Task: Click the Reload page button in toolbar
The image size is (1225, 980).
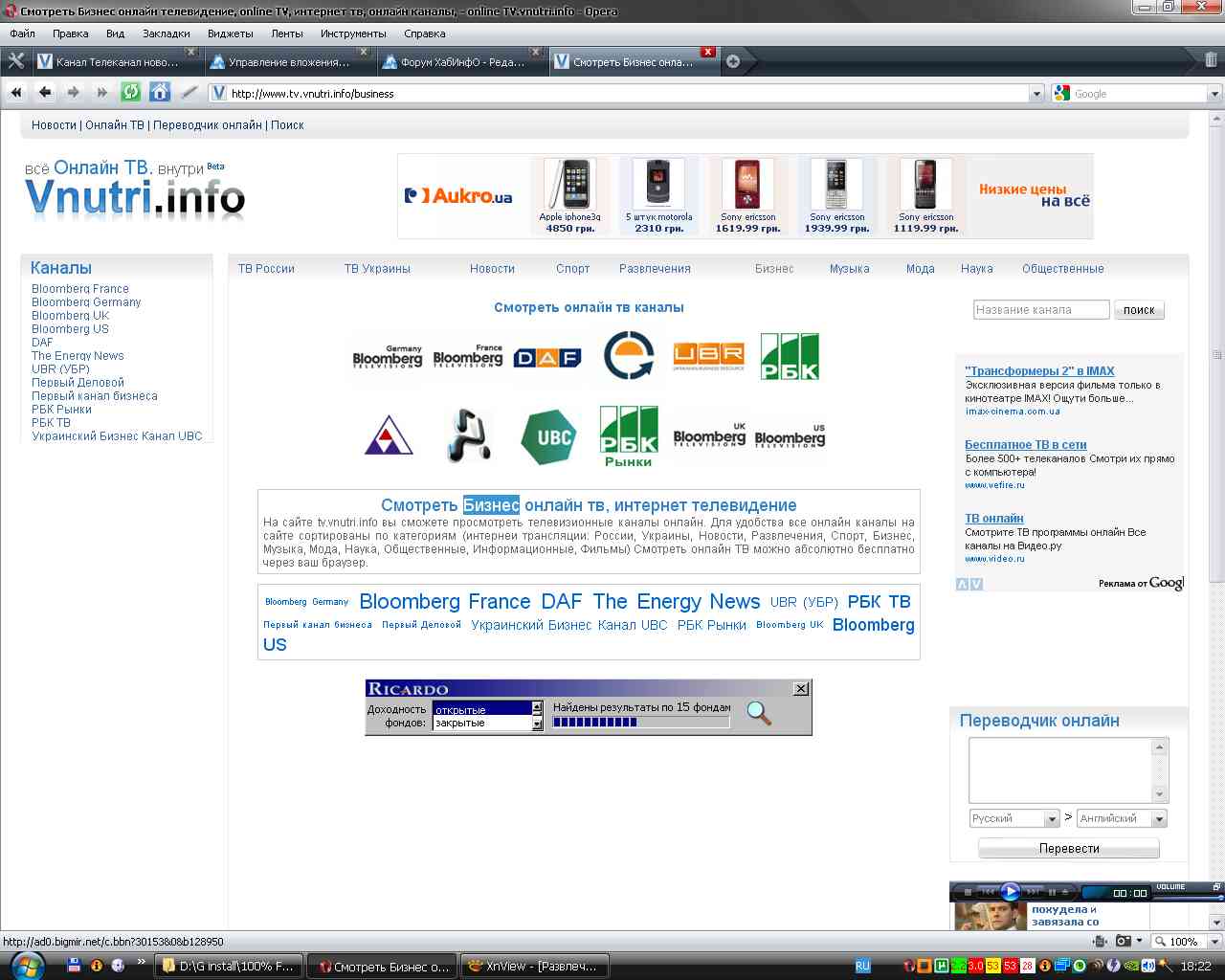Action: pos(131,93)
